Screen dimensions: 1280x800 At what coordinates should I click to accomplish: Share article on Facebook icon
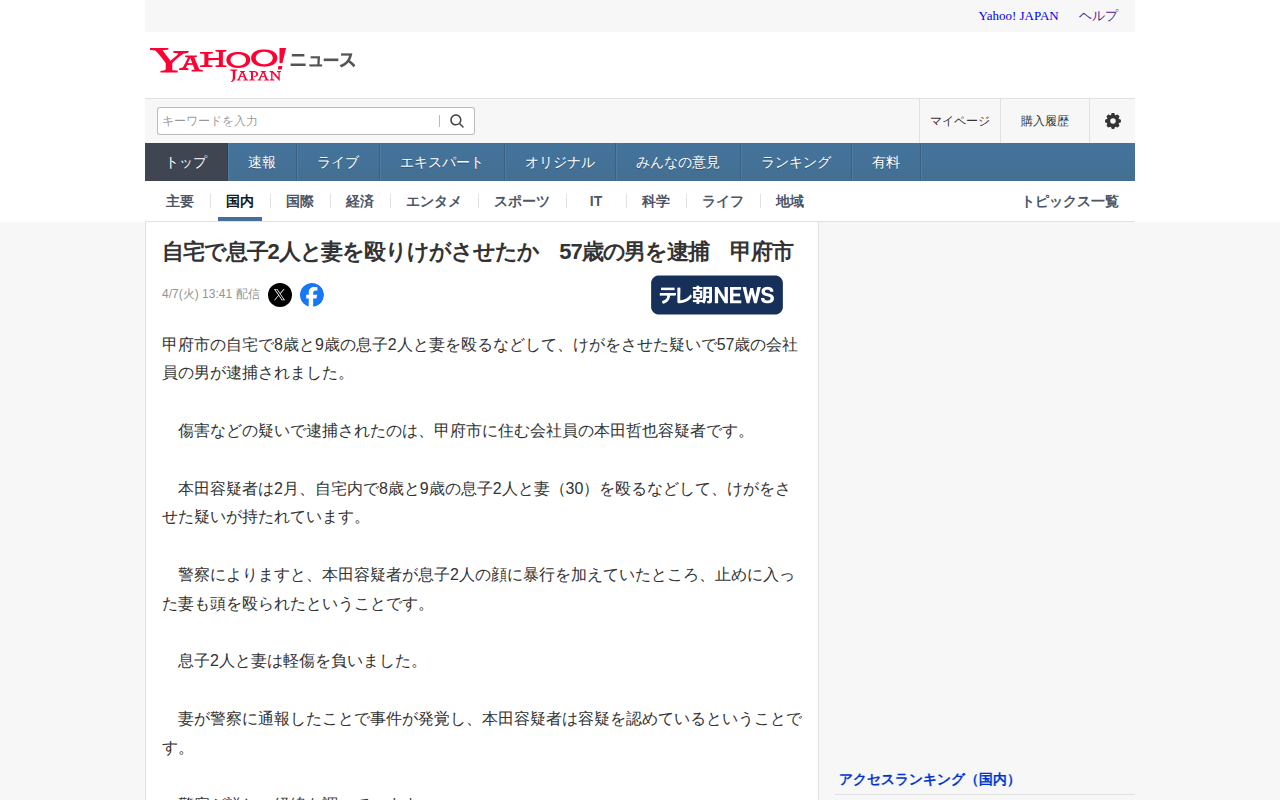click(312, 295)
